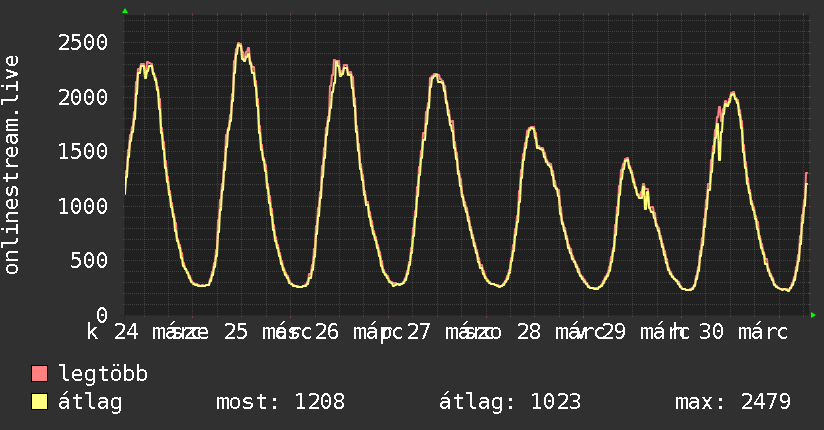Click the green arrow ending the x-axis

pyautogui.click(x=813, y=315)
